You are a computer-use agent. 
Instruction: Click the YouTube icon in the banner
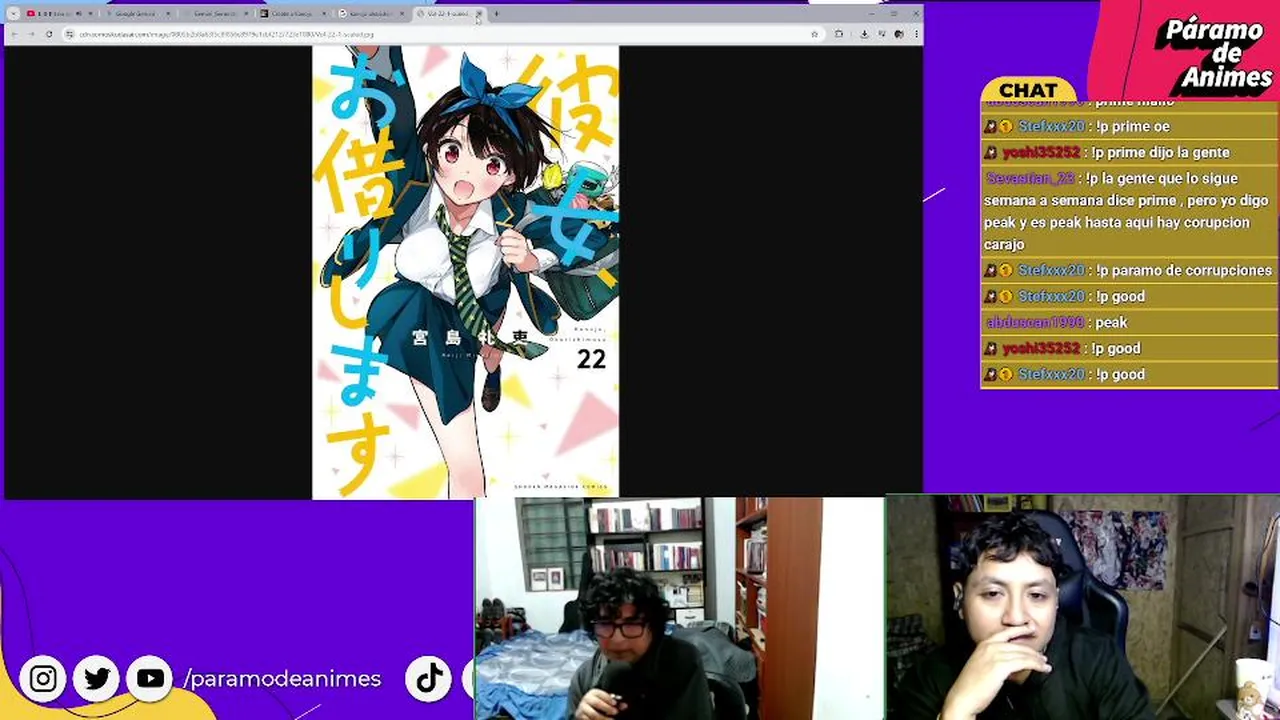pos(150,679)
